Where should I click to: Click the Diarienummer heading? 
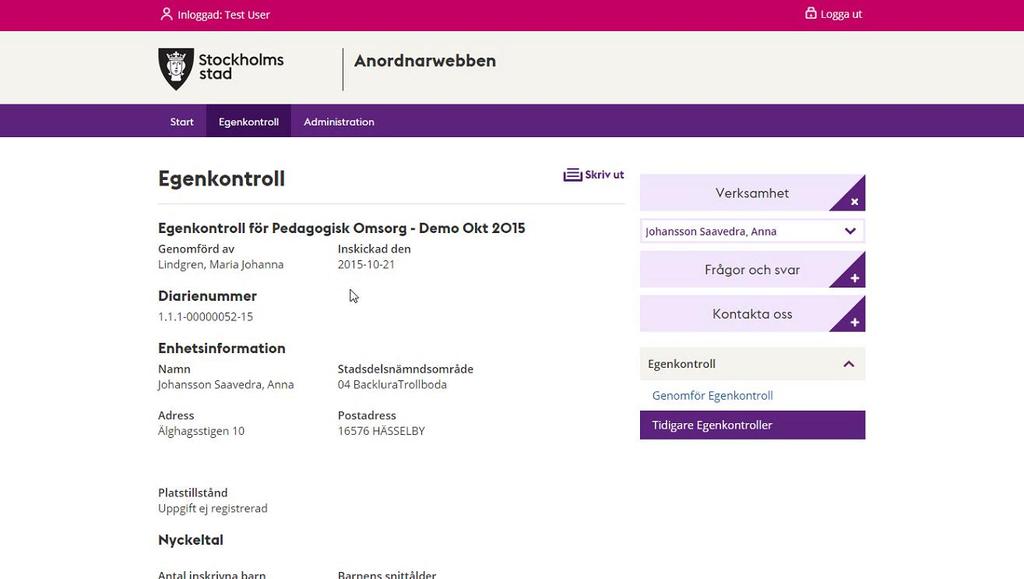[207, 296]
